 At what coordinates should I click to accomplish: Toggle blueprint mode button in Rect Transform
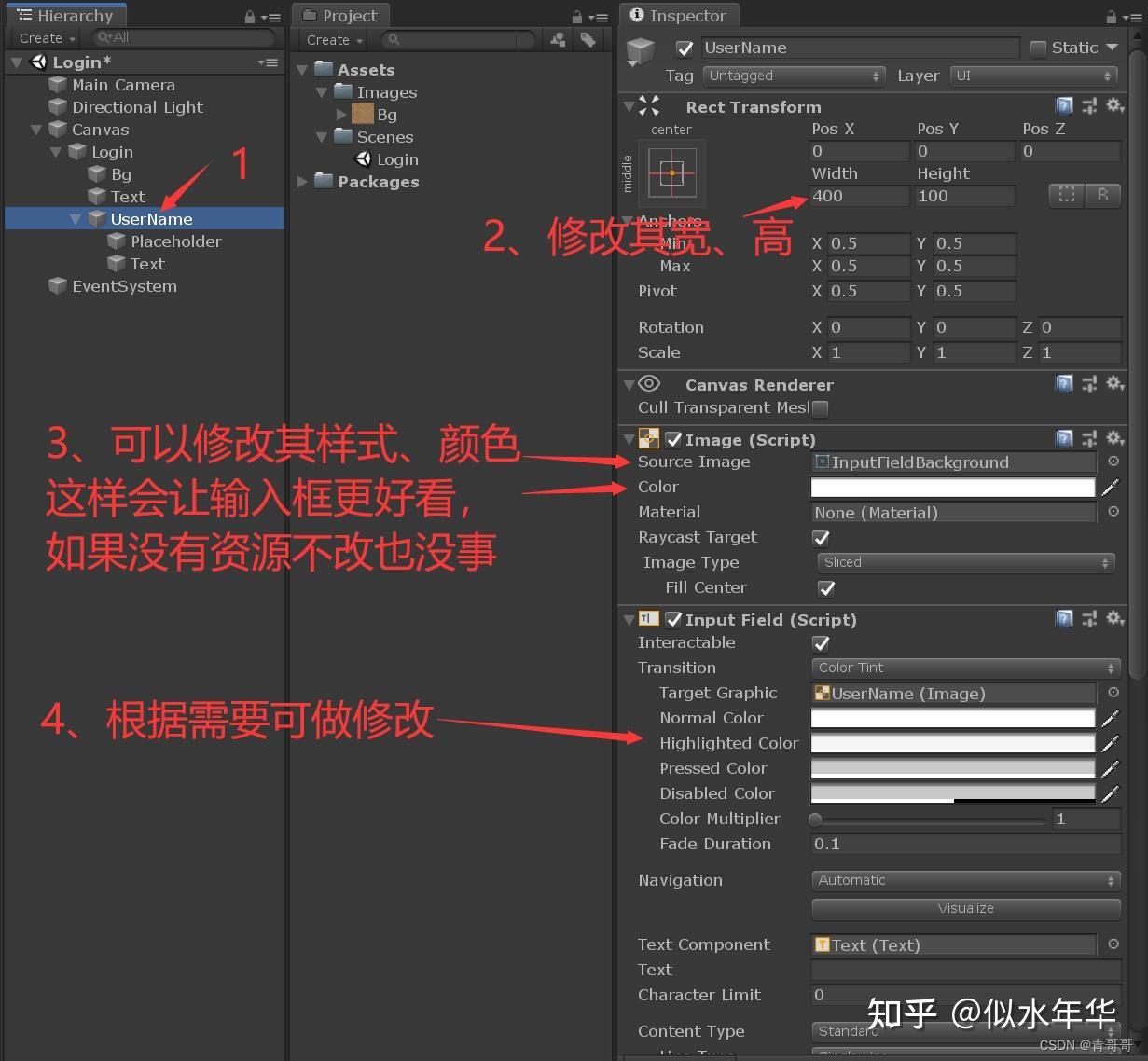[1067, 195]
